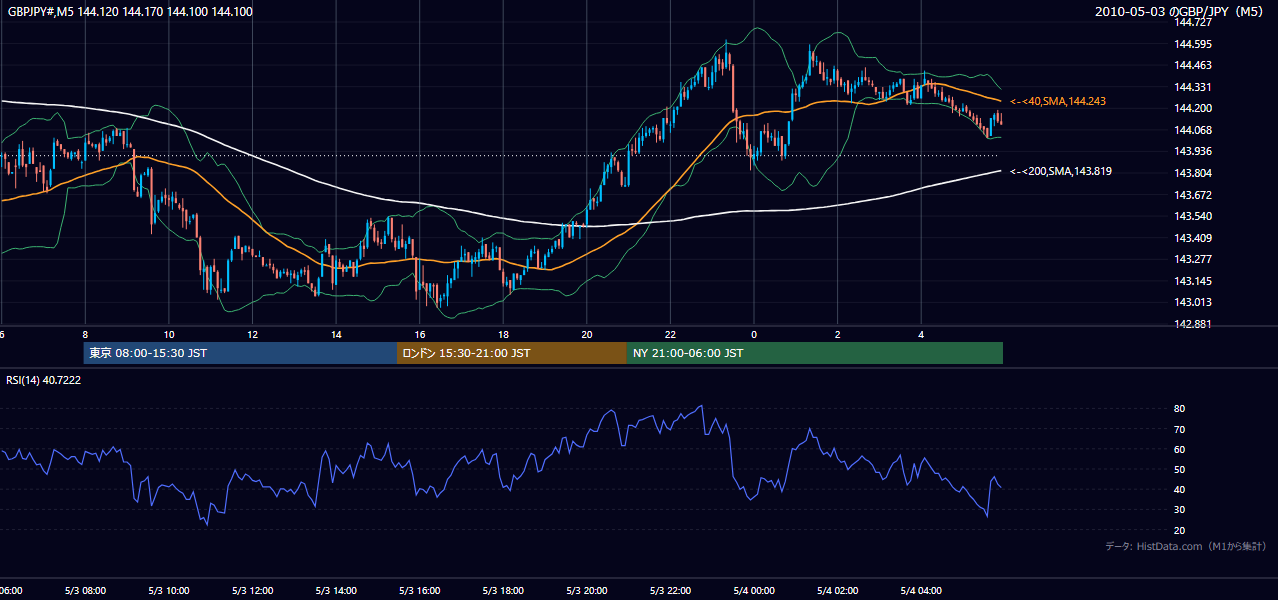Click the 5/3 22:00 time axis label
Screen dimensions: 1278x600
tap(670, 591)
